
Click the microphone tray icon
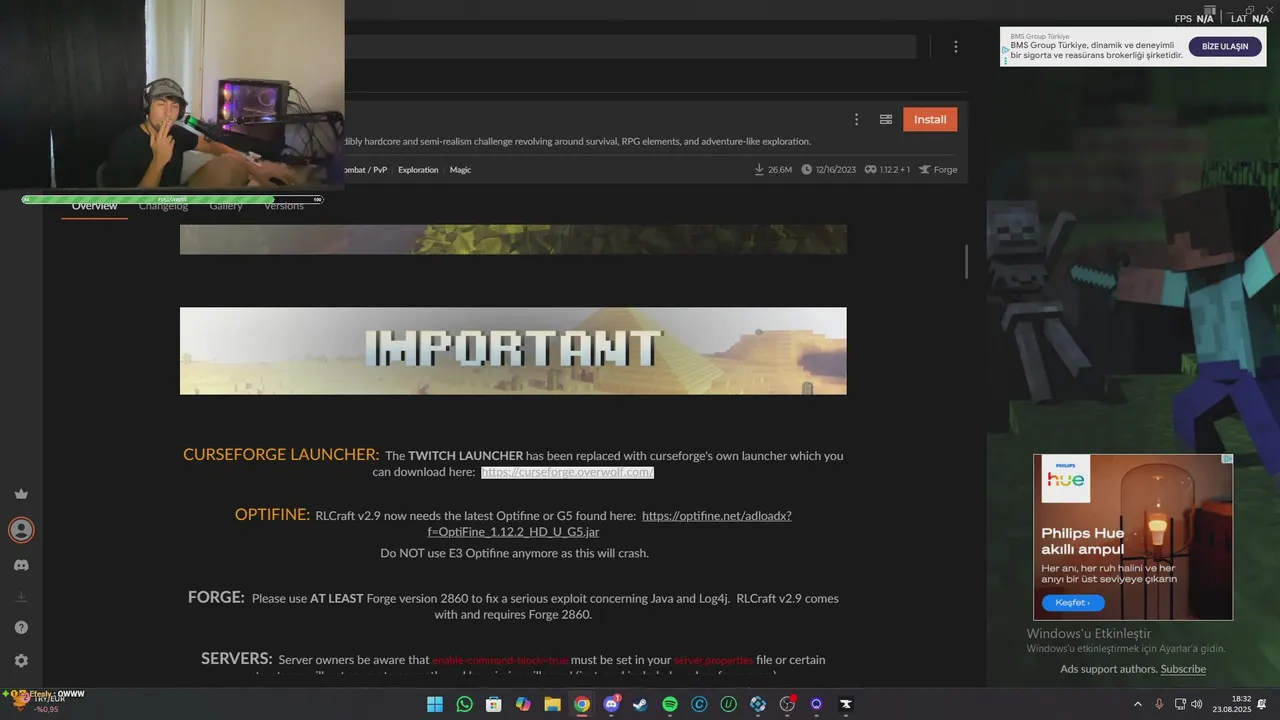point(1160,704)
